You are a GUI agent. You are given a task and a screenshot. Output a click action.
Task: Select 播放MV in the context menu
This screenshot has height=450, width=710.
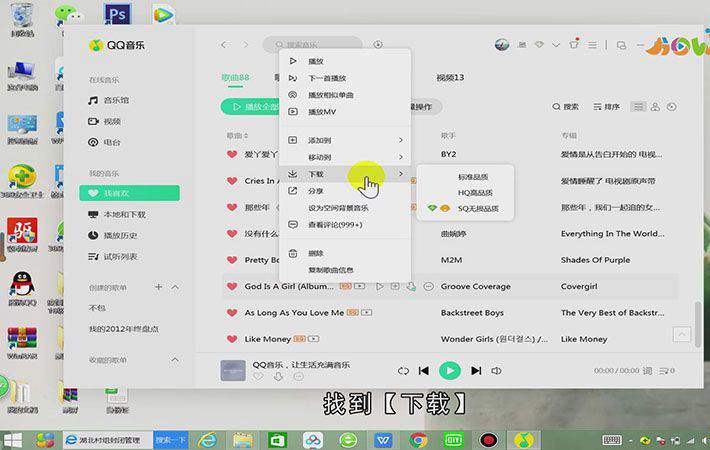(x=322, y=112)
